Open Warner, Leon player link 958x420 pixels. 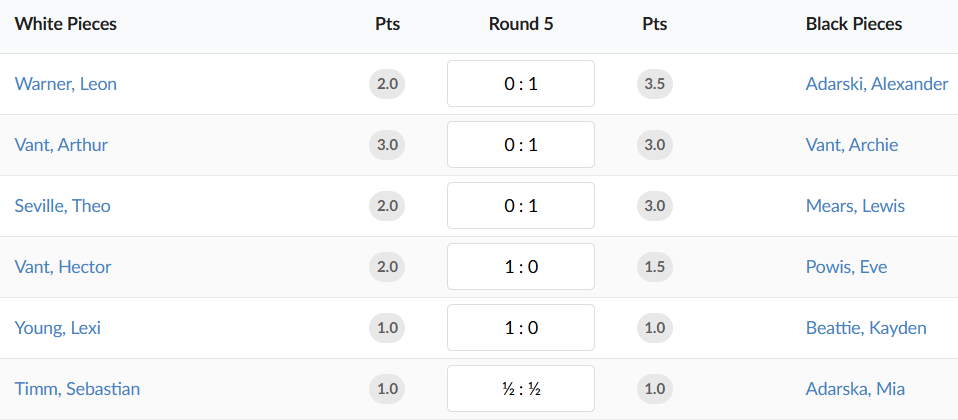[66, 84]
